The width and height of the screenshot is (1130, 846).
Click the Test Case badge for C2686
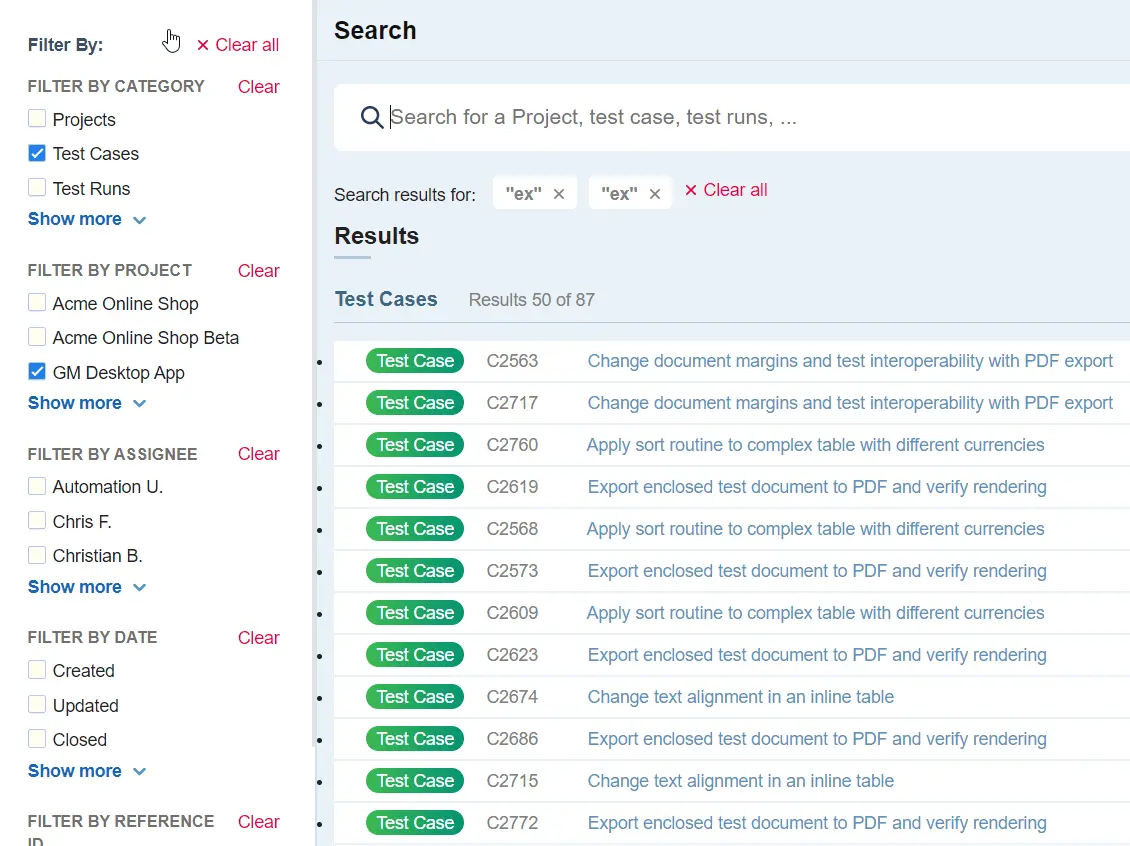point(415,739)
